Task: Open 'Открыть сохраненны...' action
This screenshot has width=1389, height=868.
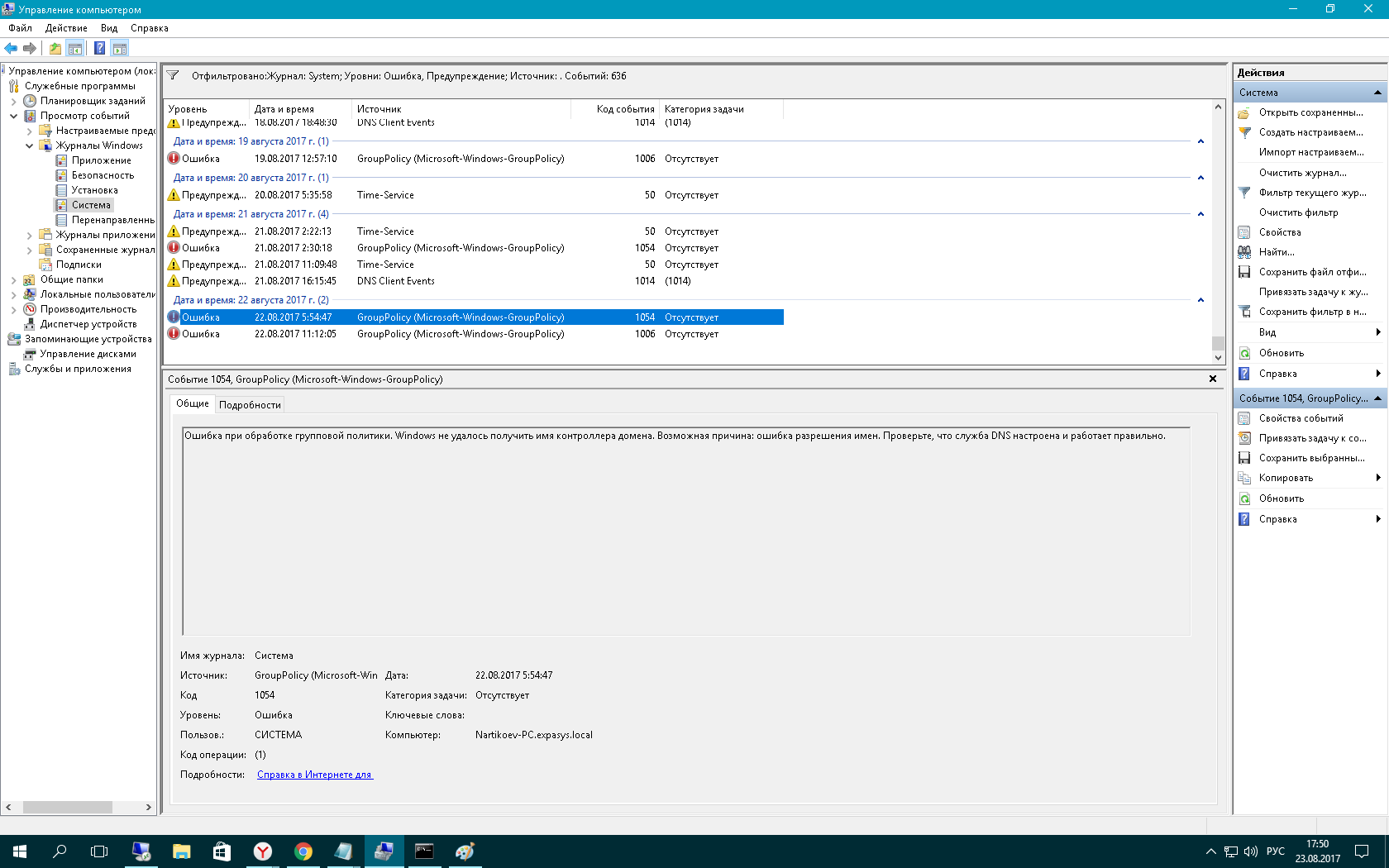Action: [x=1310, y=112]
